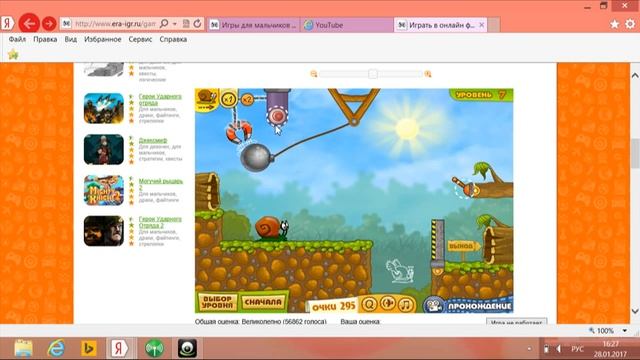The height and width of the screenshot is (360, 640).
Task: Open the Сервис menu
Action: (140, 39)
